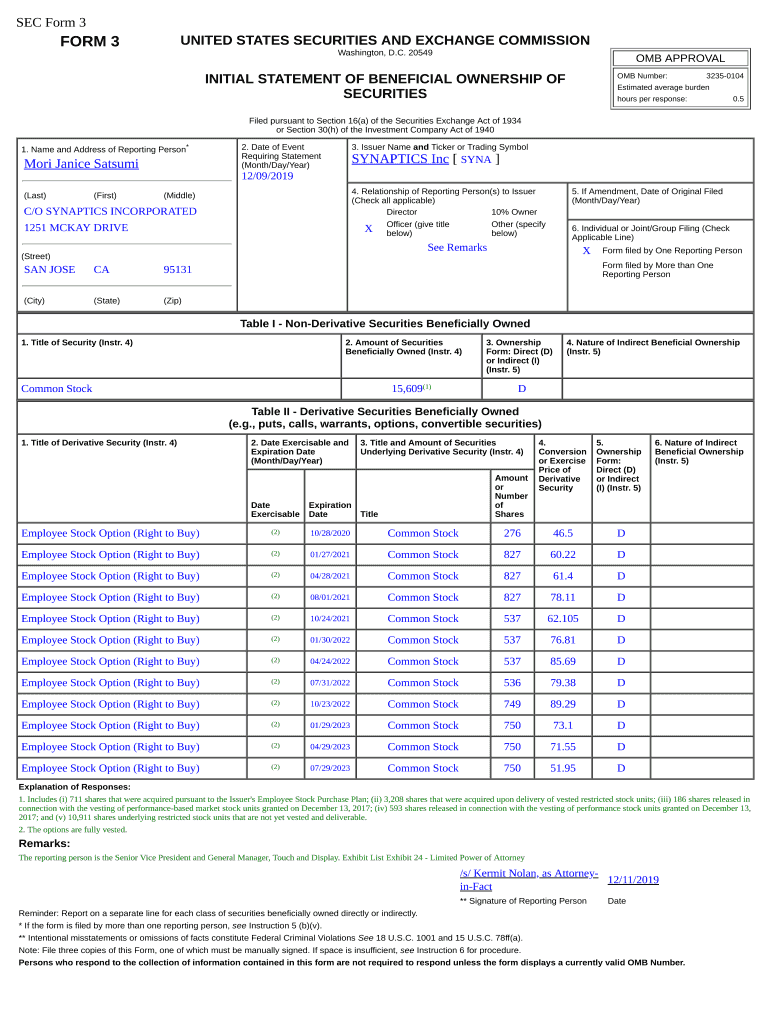Click the signature date 12/11/2019

(x=633, y=880)
